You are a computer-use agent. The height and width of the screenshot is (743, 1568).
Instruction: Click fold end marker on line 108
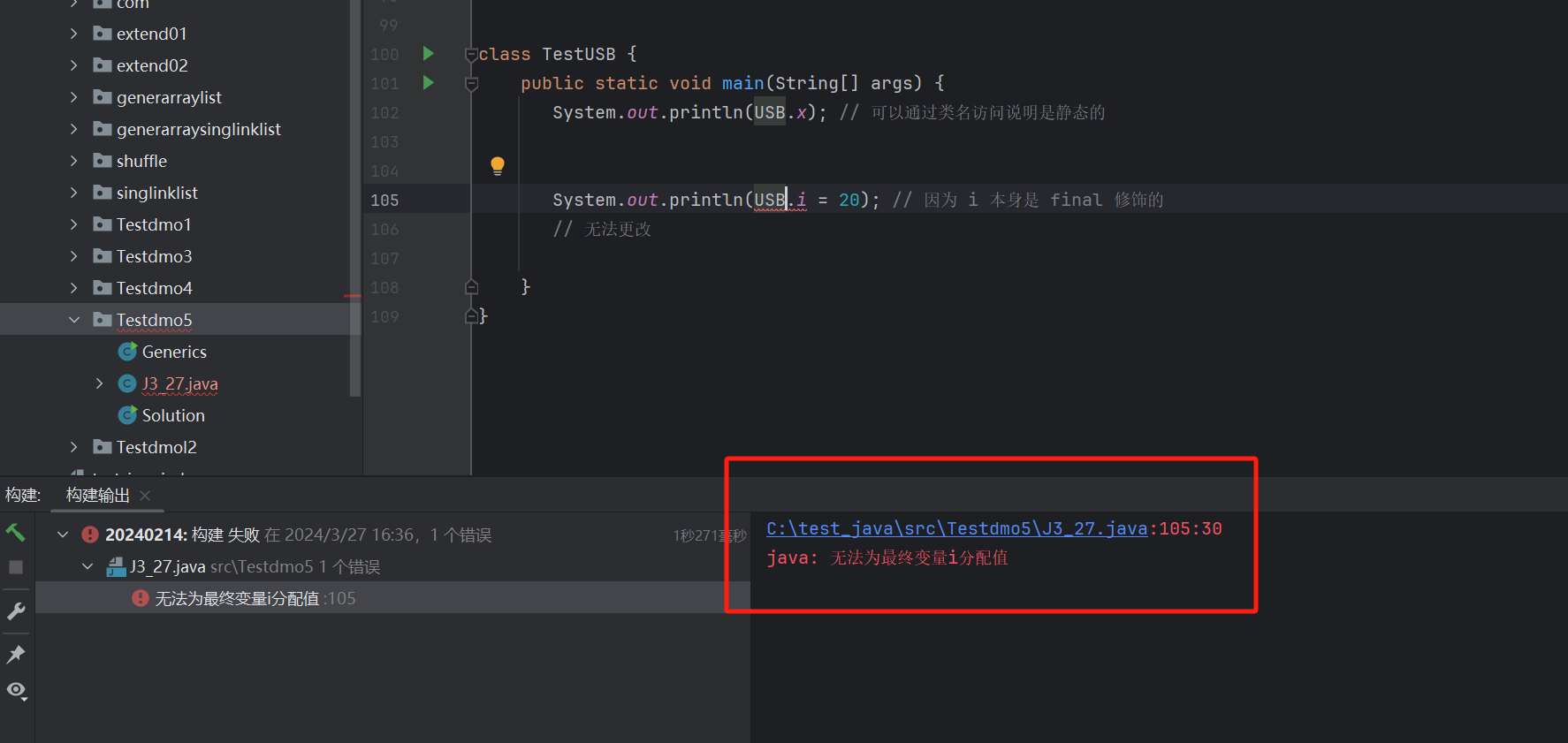(471, 287)
